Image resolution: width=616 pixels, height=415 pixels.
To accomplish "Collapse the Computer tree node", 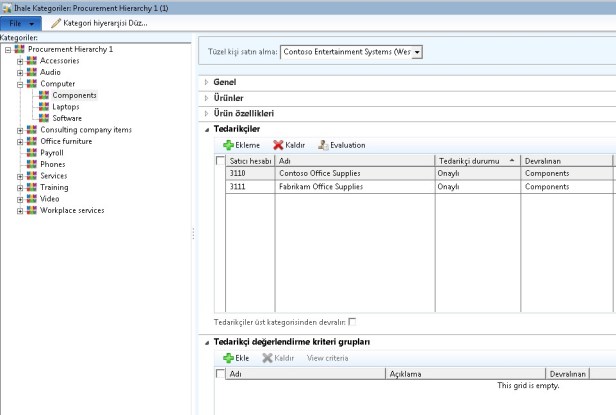I will 20,84.
